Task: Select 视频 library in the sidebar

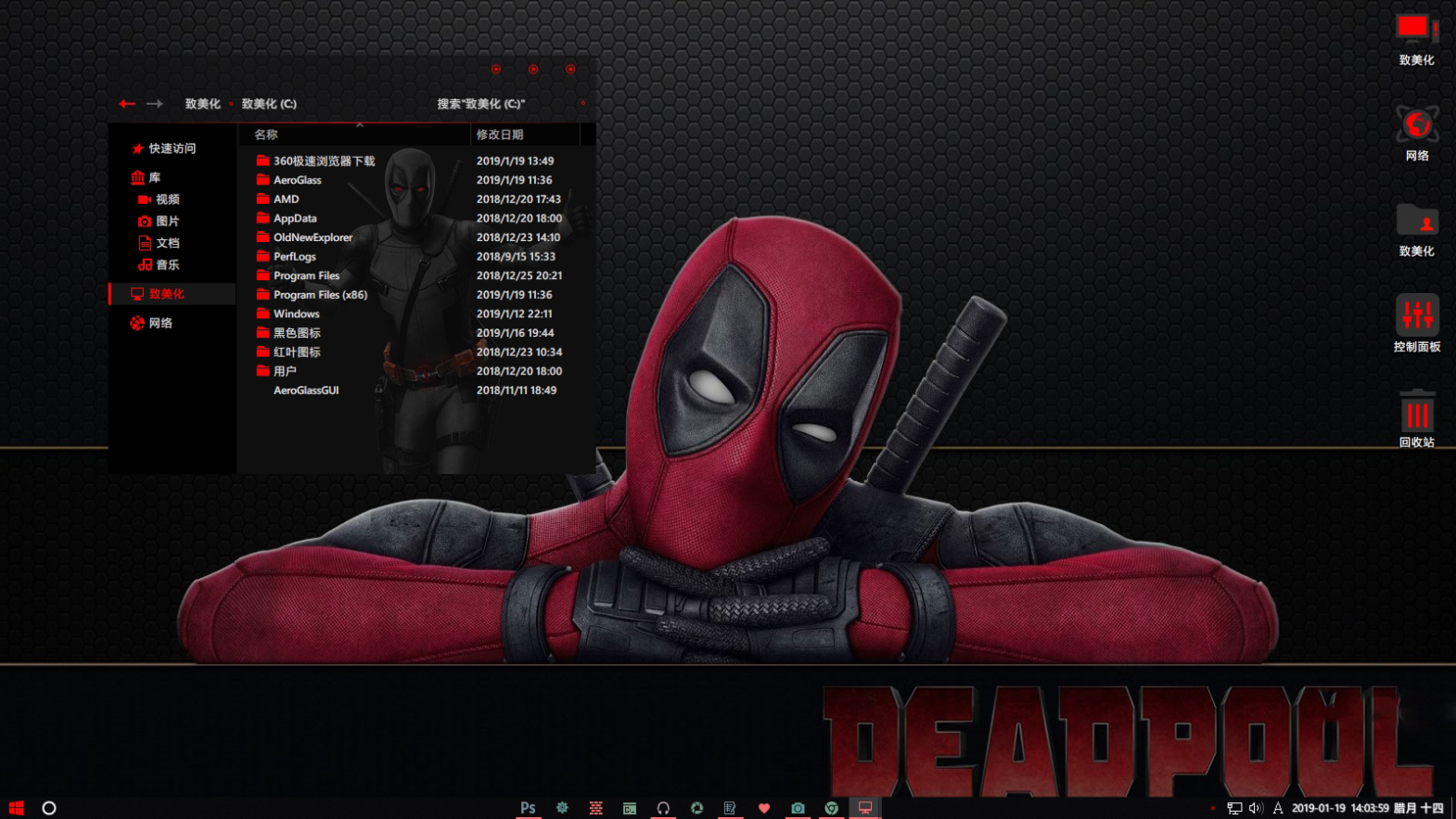Action: click(159, 199)
